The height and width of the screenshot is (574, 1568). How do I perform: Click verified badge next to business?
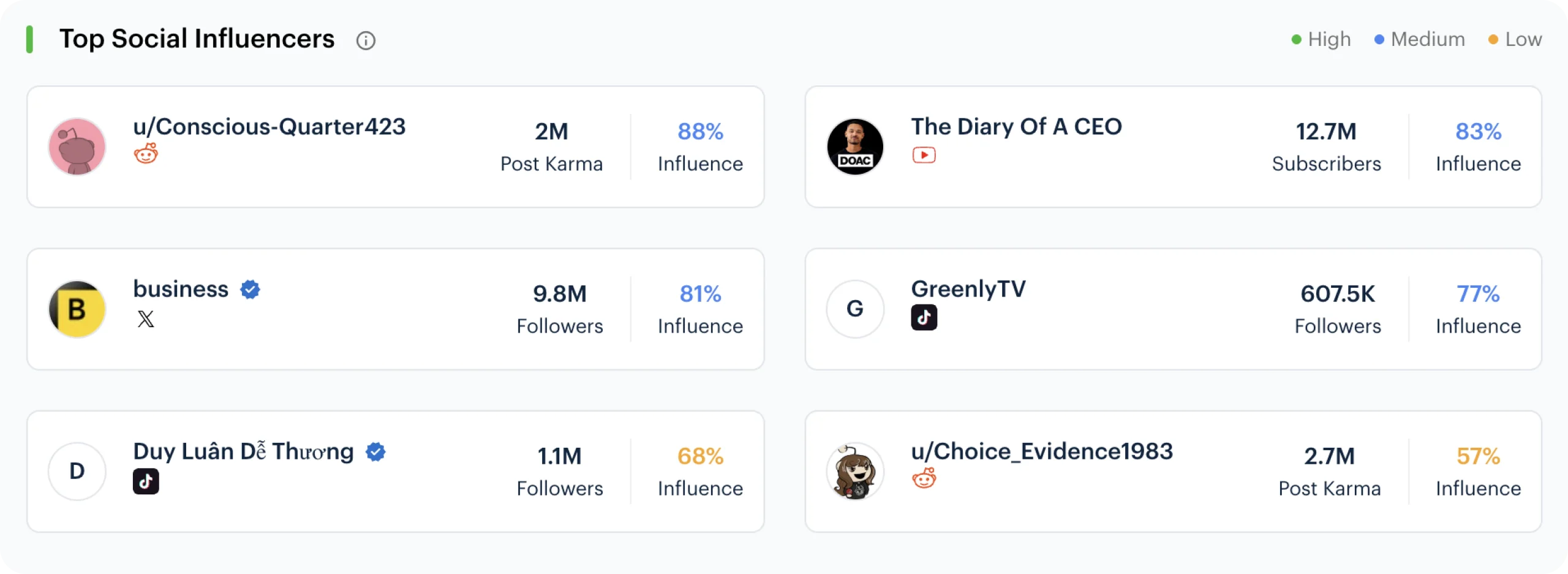[x=250, y=289]
